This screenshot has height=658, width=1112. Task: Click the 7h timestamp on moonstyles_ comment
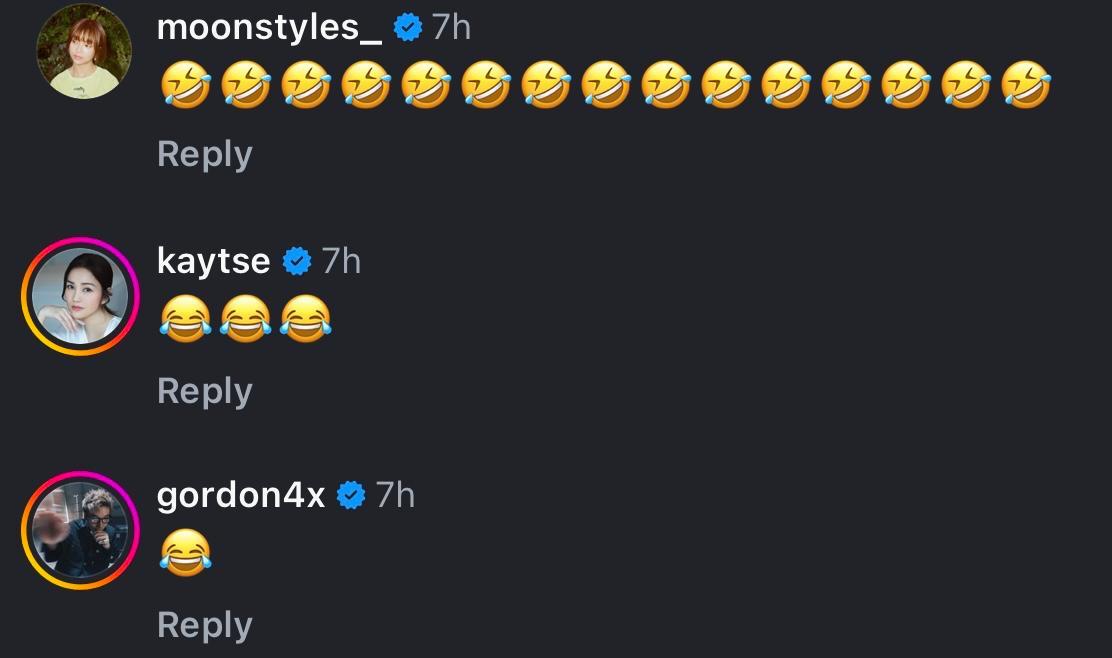tap(451, 28)
